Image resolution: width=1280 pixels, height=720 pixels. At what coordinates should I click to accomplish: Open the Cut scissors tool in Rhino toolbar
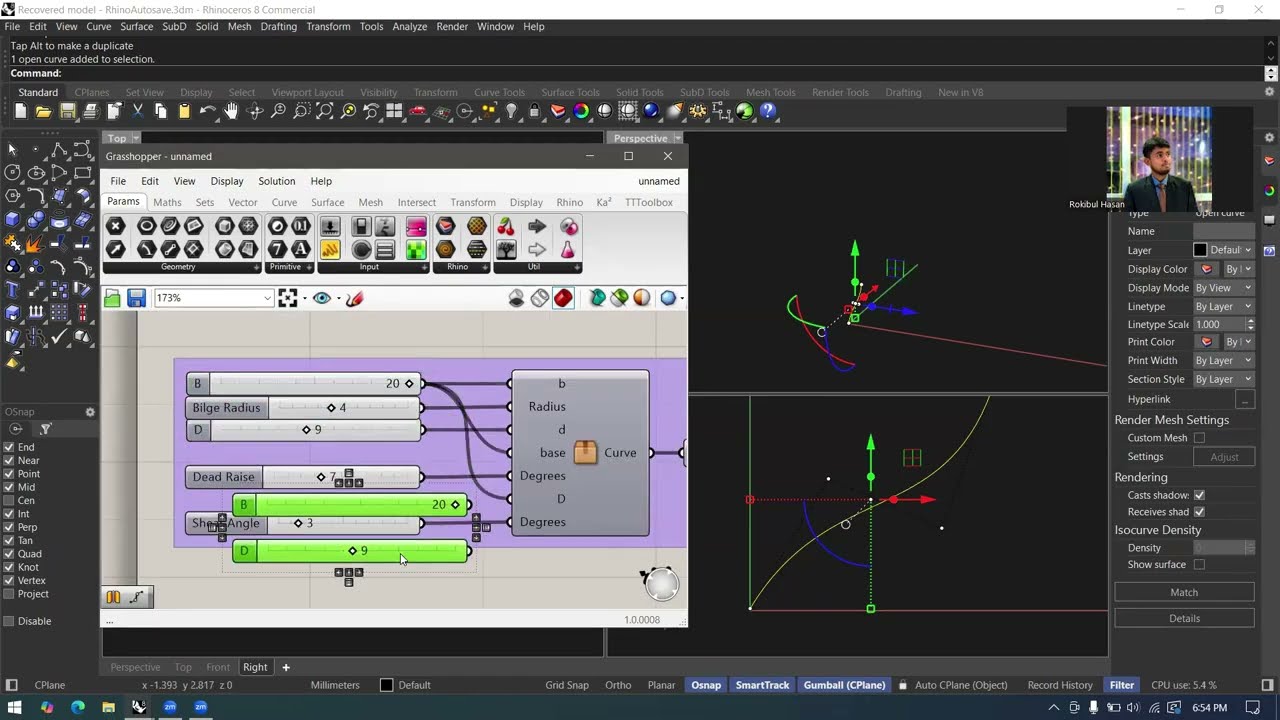pos(137,111)
